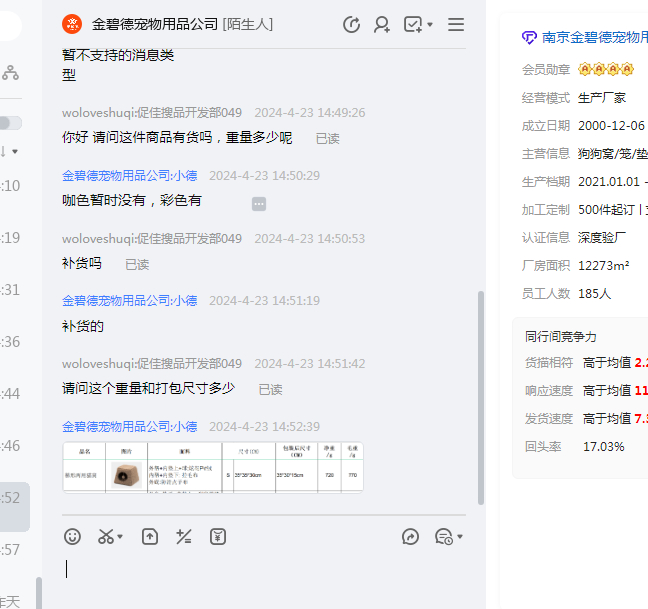Expand the task checkmark dropdown in header
The image size is (648, 609).
click(x=430, y=24)
